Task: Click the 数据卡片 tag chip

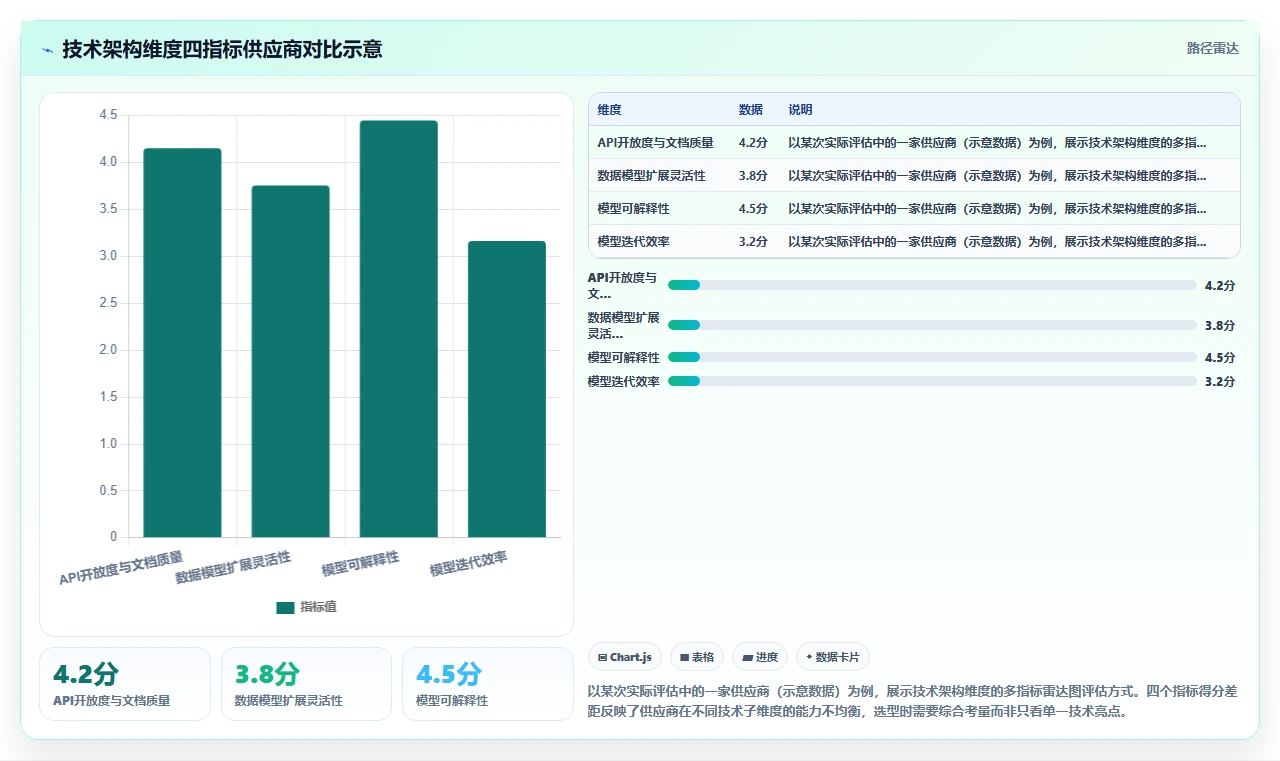Action: coord(833,657)
